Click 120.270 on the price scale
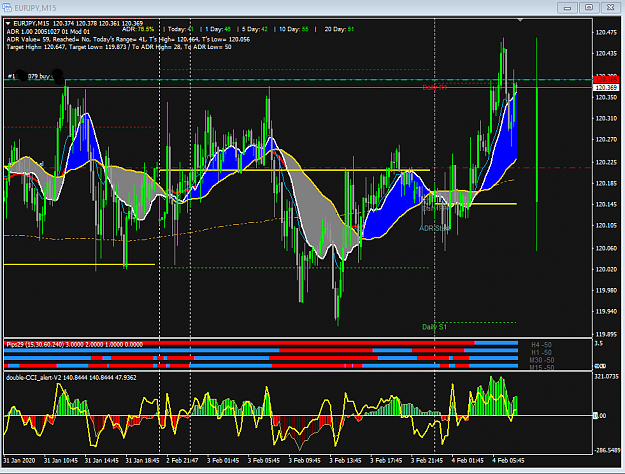Image resolution: width=625 pixels, height=474 pixels. click(606, 140)
